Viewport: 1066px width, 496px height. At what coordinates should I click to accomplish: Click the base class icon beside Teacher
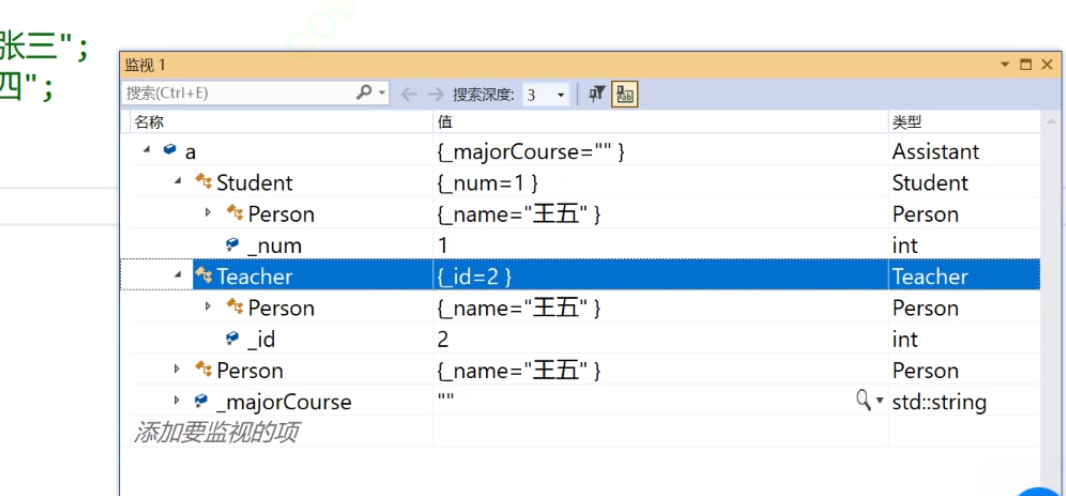click(203, 276)
